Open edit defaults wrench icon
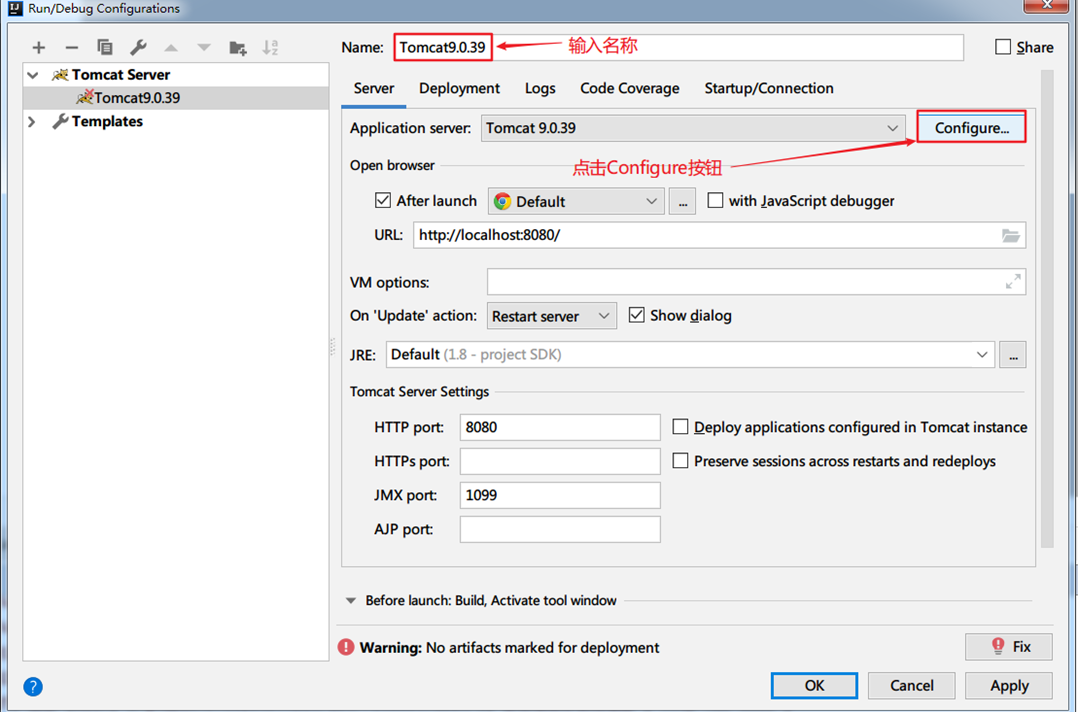Image resolution: width=1078 pixels, height=712 pixels. pos(138,47)
